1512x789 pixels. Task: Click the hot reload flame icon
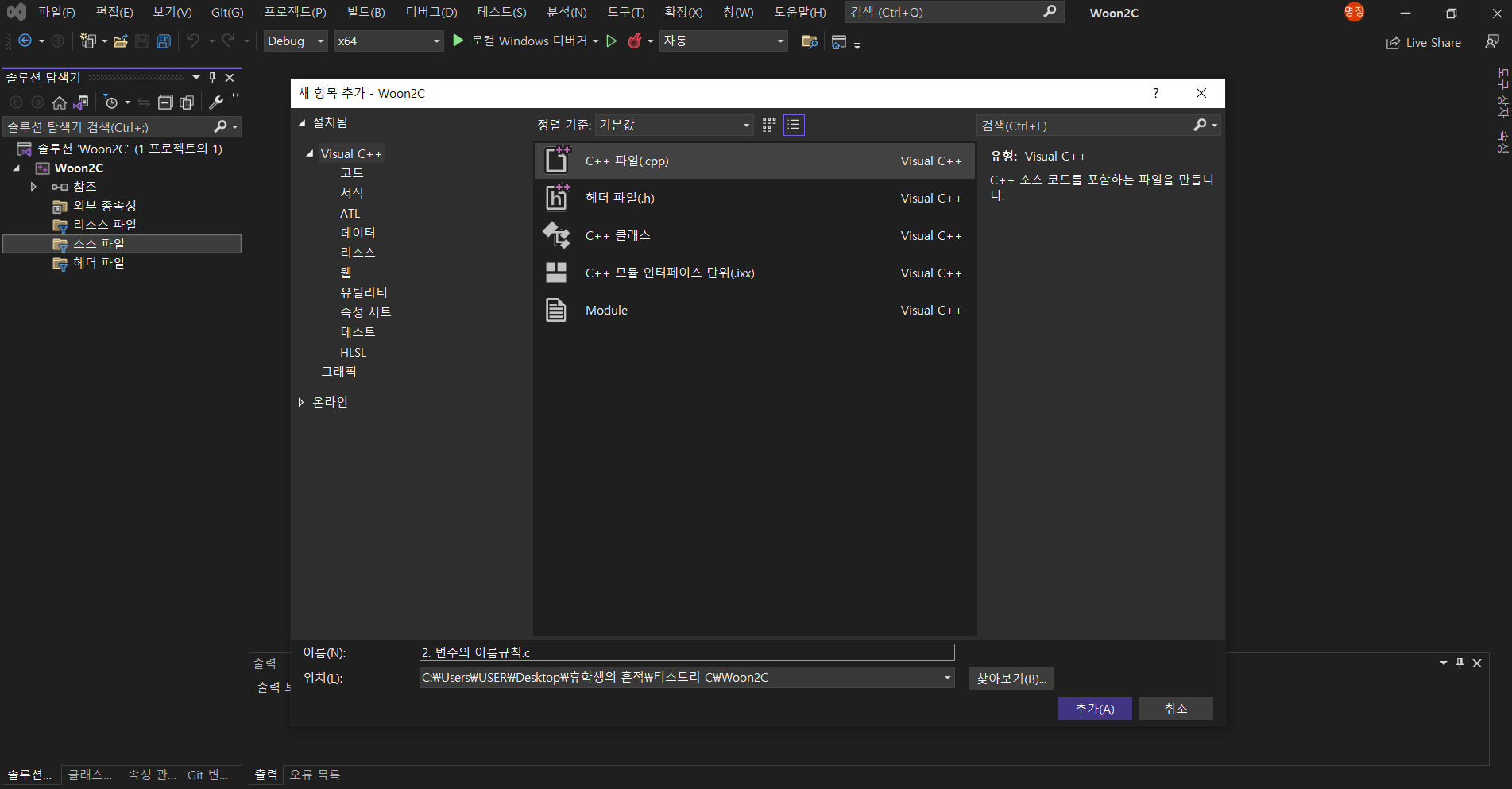(634, 41)
